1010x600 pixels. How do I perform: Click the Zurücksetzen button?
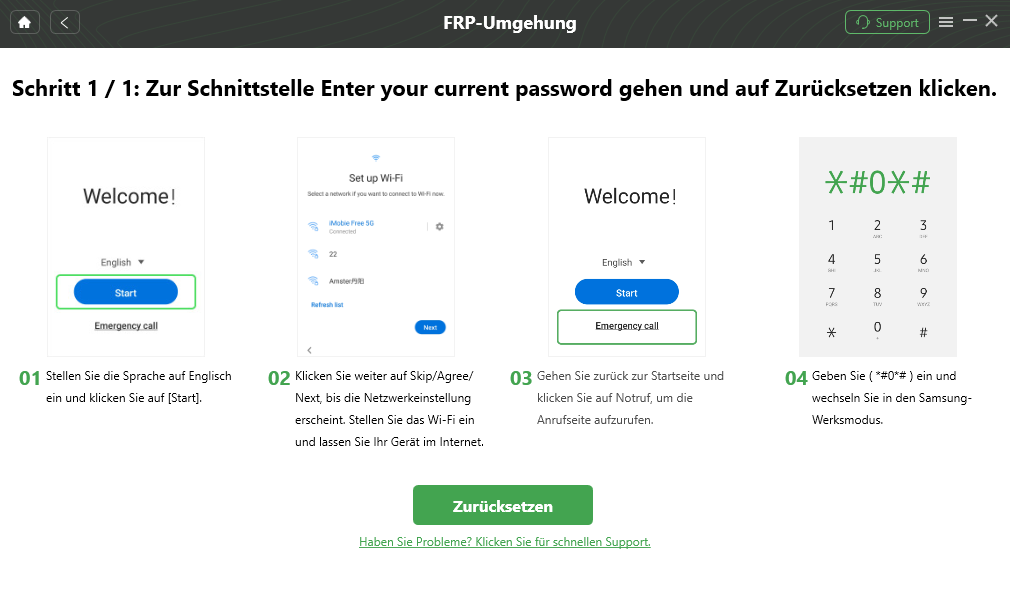[503, 505]
